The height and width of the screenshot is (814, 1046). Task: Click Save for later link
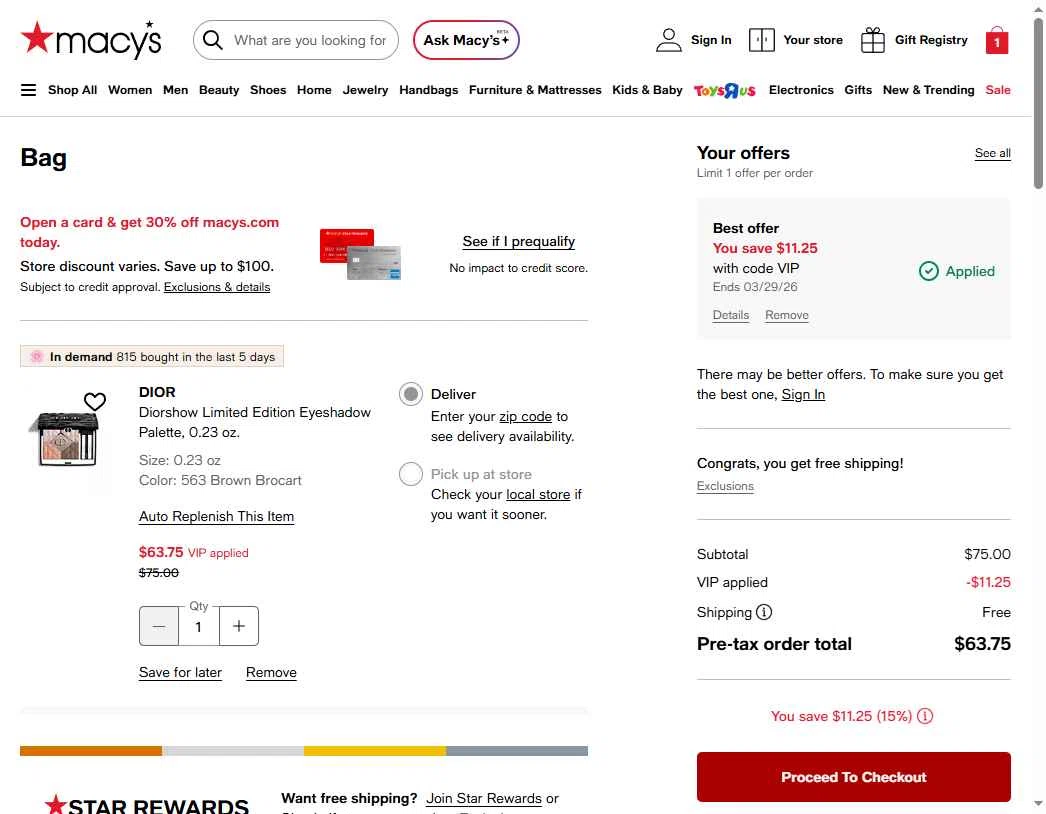[180, 672]
